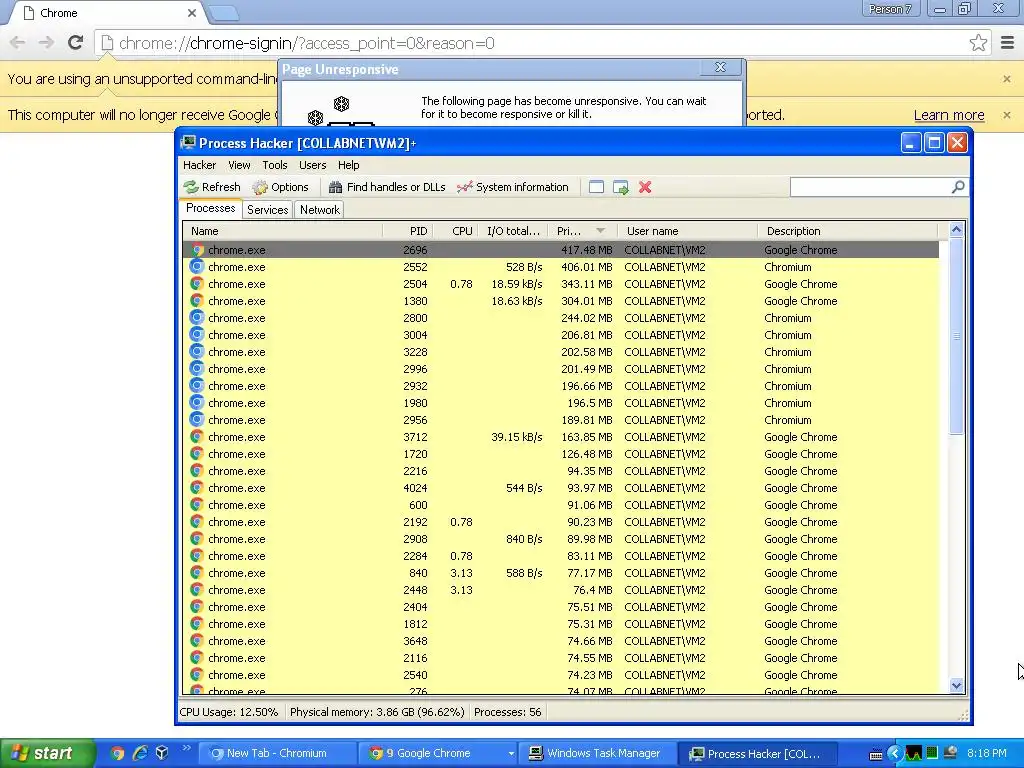This screenshot has height=768, width=1024.
Task: Reload the page in Chrome window
Action: (75, 43)
